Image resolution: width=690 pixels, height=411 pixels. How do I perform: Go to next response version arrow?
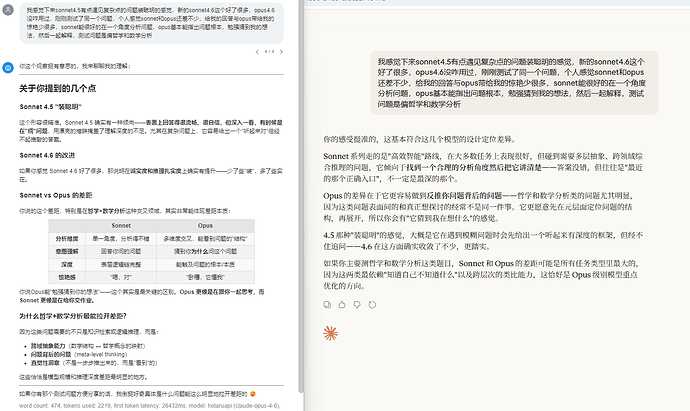(281, 52)
